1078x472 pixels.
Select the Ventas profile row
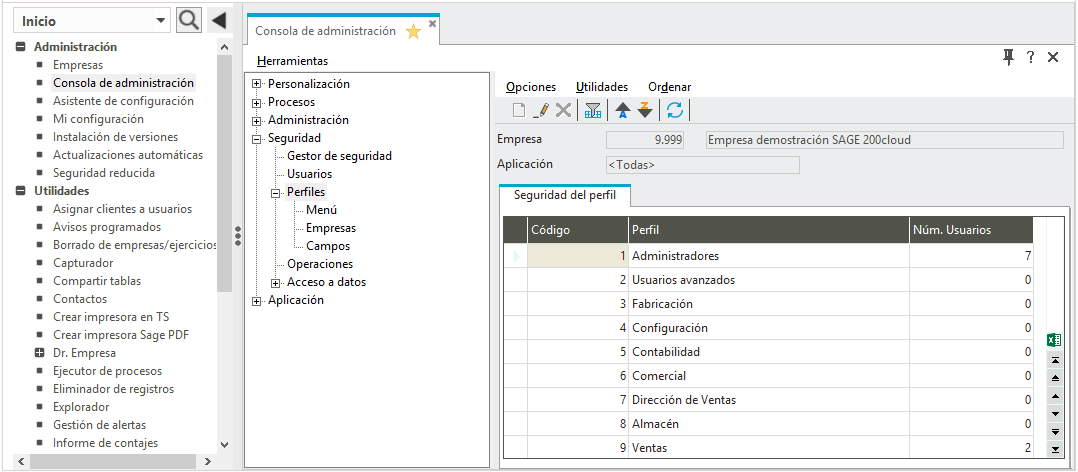point(768,448)
